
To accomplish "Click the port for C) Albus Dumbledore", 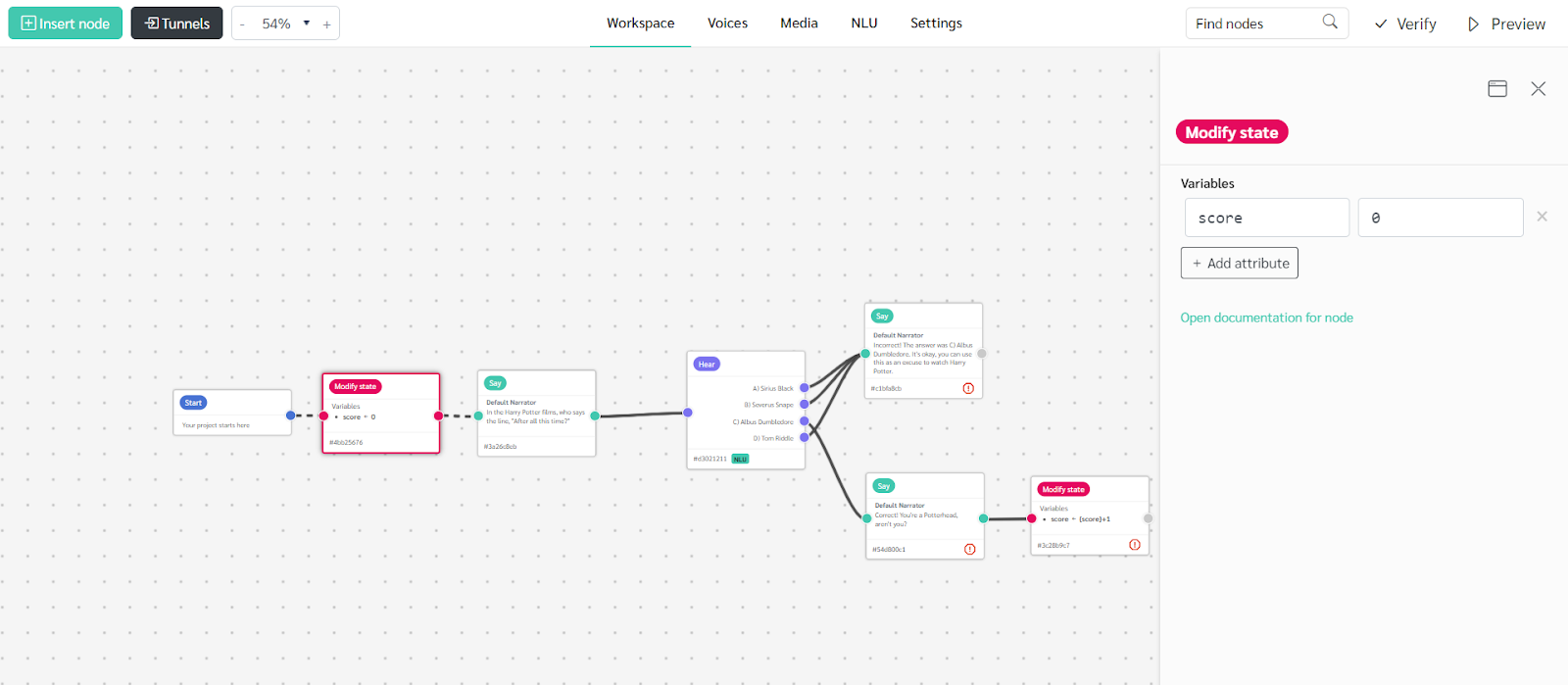I will pyautogui.click(x=805, y=421).
